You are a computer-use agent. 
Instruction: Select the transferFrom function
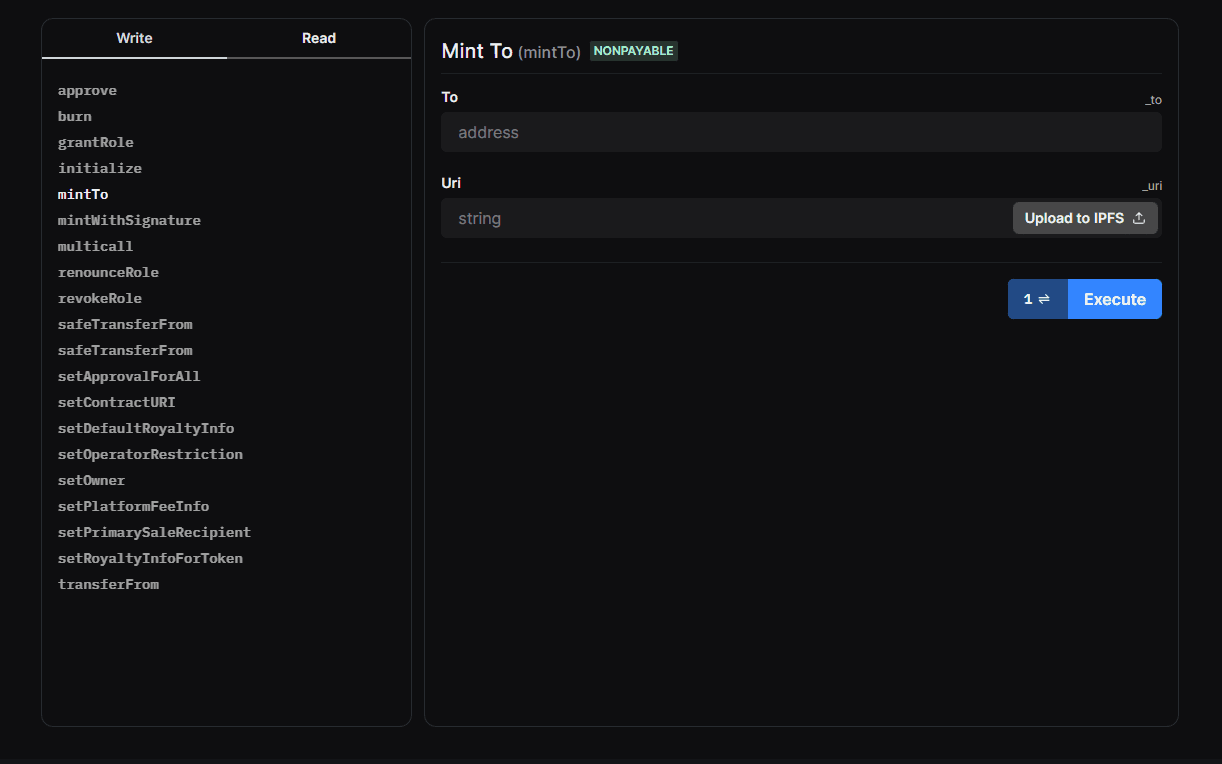(108, 584)
